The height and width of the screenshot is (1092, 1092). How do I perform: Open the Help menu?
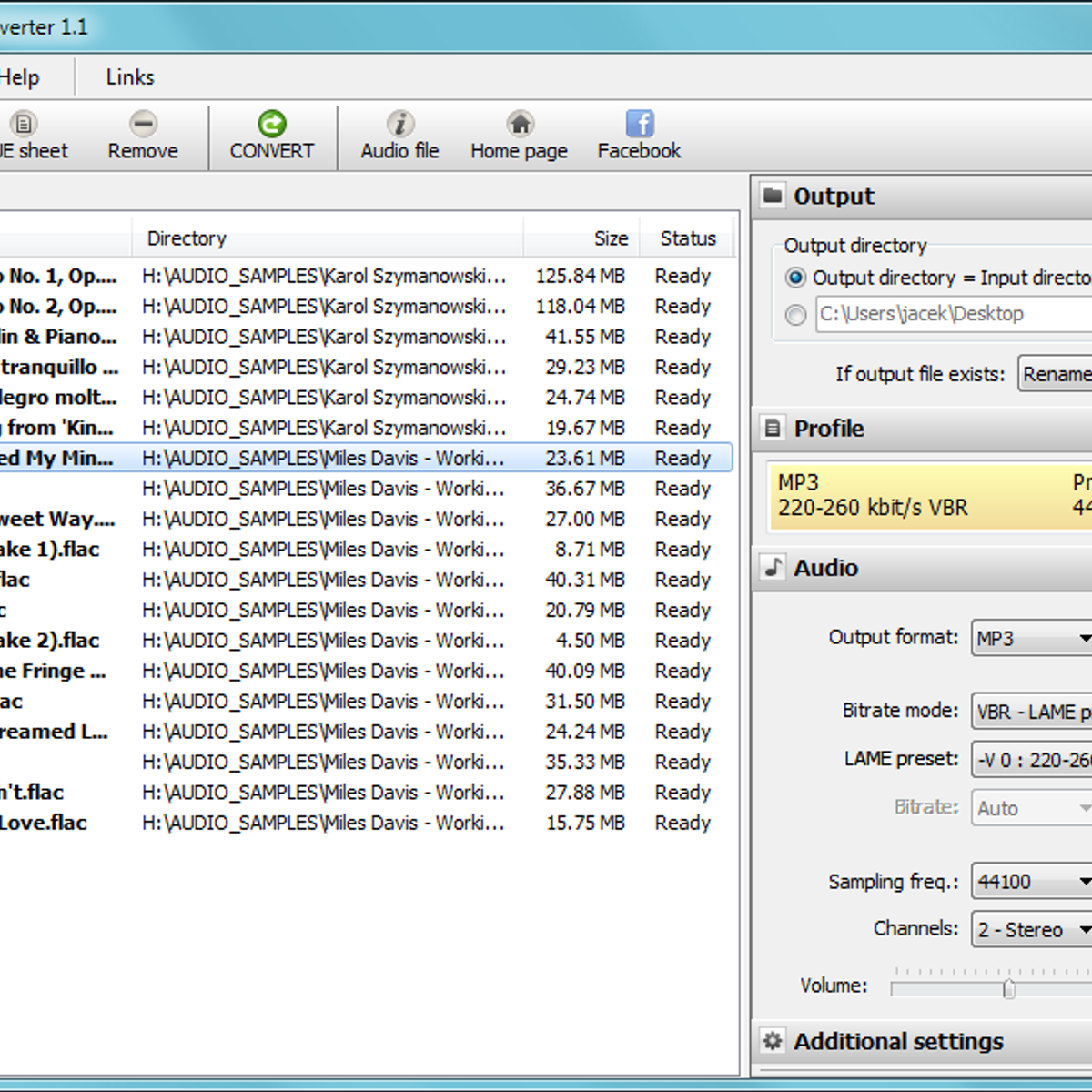click(18, 76)
